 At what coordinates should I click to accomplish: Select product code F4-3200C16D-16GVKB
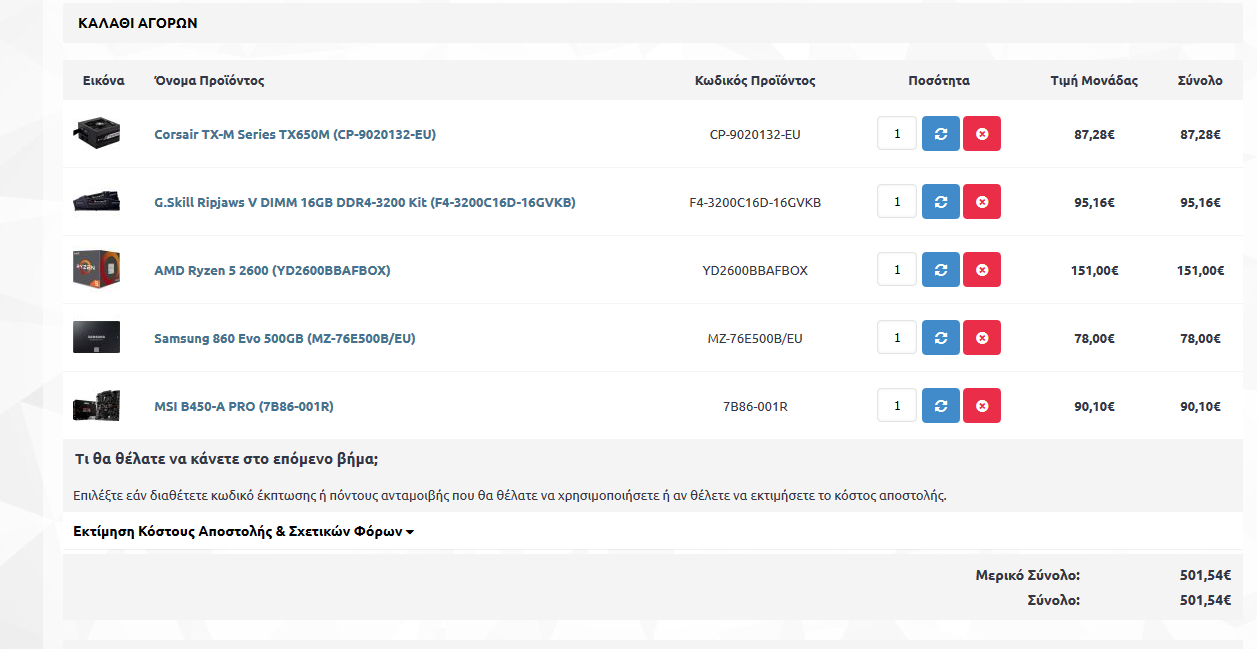[x=755, y=202]
